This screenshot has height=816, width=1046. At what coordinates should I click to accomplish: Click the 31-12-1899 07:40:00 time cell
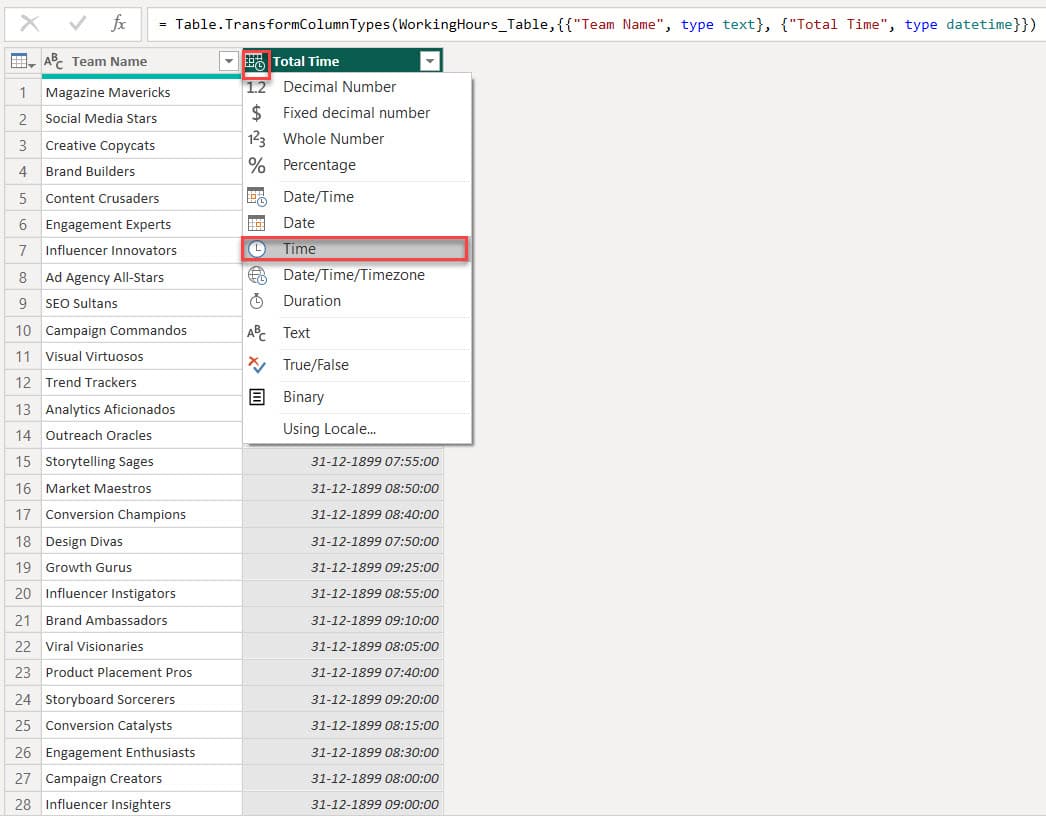click(x=343, y=673)
